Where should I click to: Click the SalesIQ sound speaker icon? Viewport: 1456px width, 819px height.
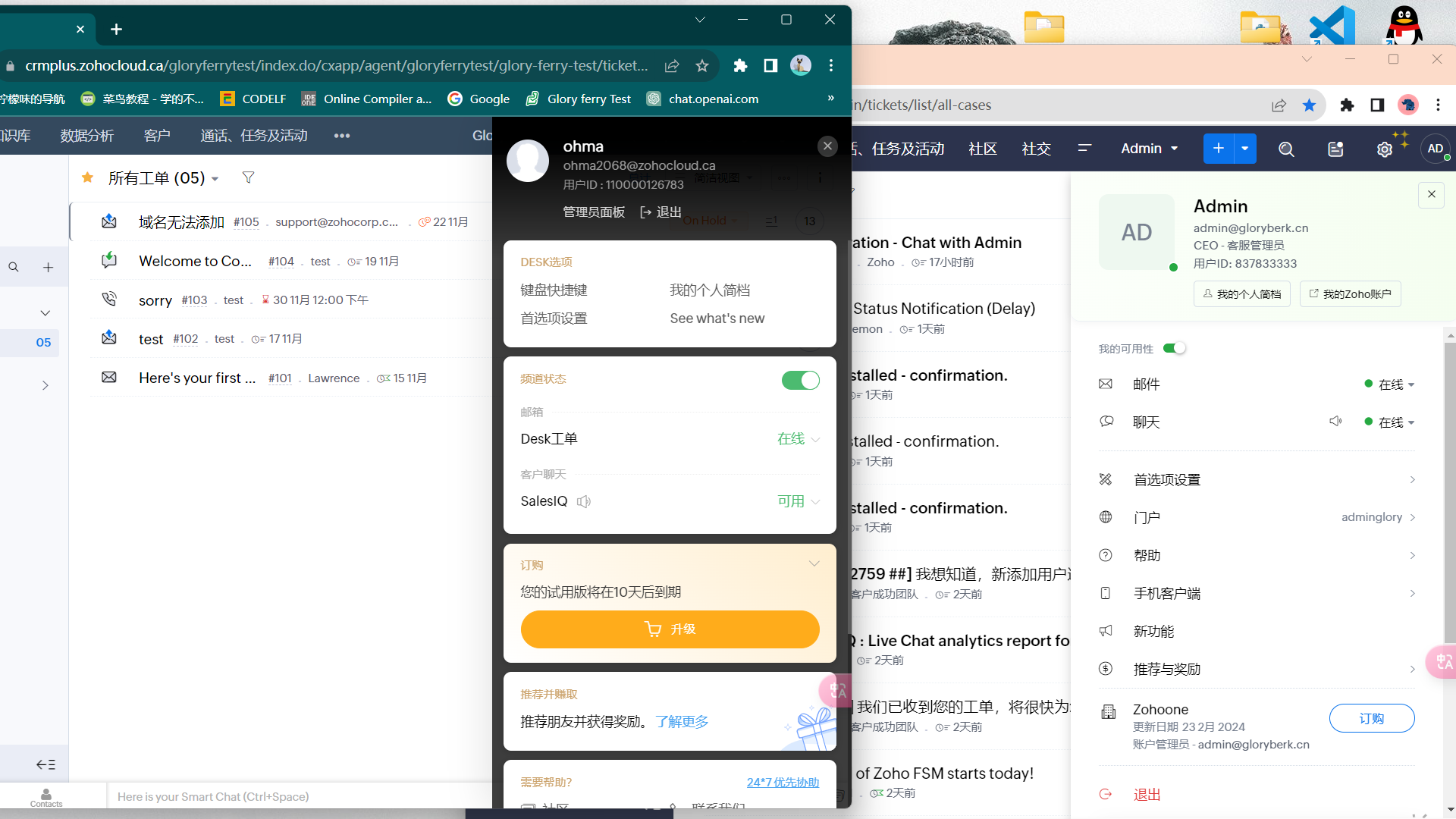[x=583, y=501]
